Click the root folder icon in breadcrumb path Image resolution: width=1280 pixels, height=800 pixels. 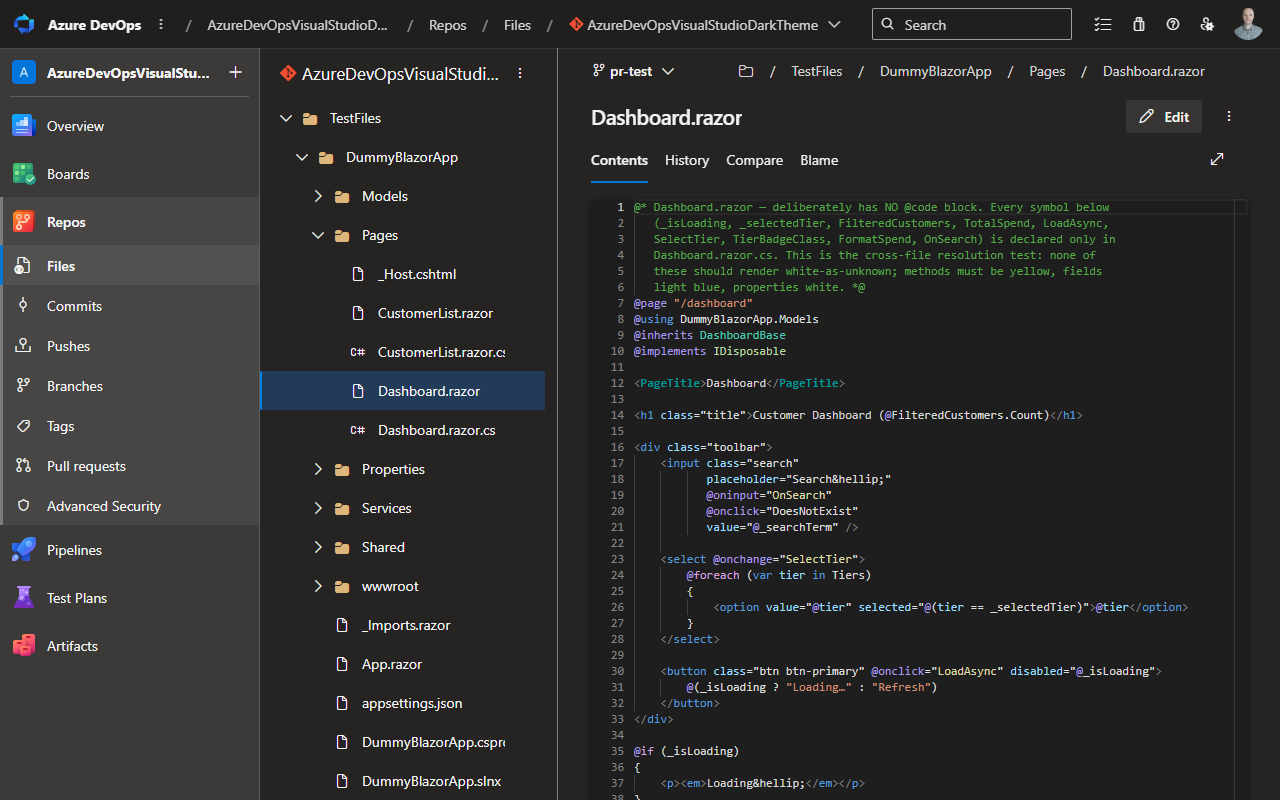[745, 72]
